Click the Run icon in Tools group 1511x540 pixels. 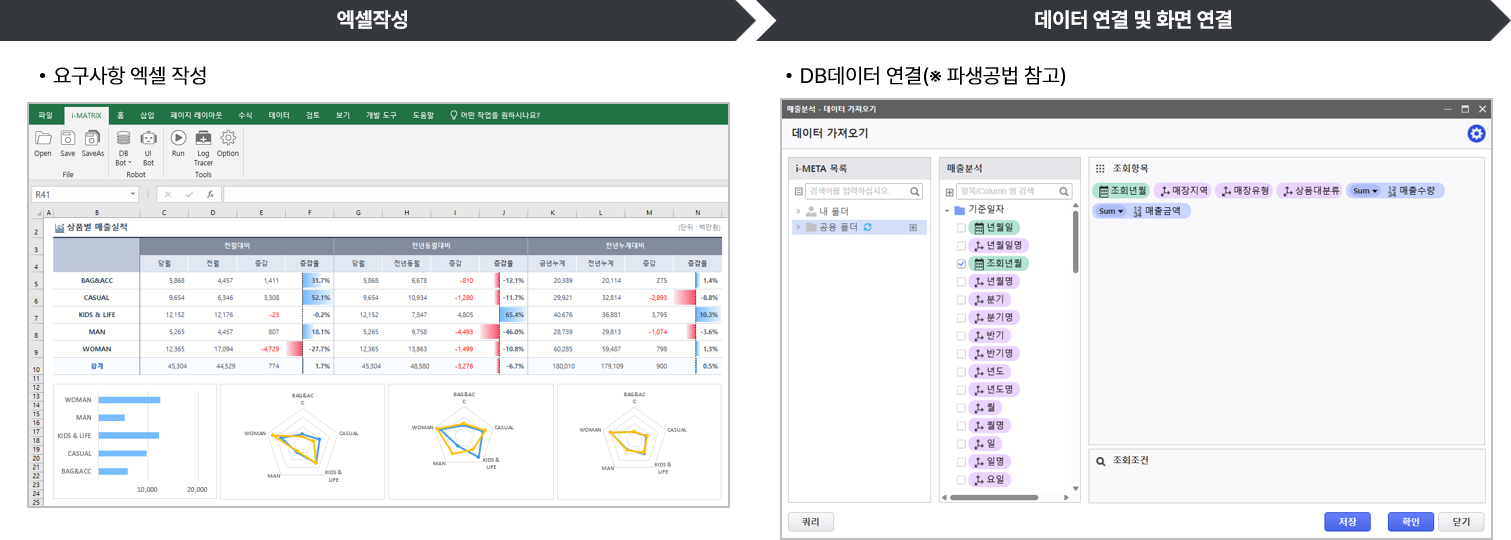click(178, 138)
